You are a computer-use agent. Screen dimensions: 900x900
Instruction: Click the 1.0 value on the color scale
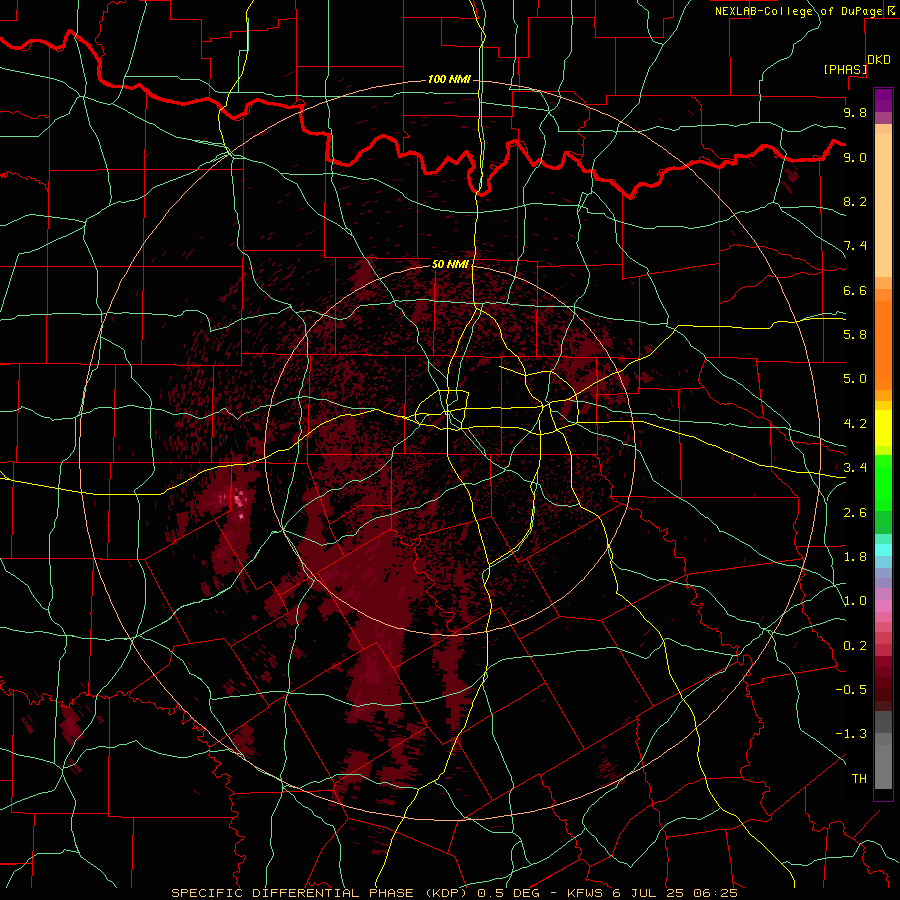[855, 601]
